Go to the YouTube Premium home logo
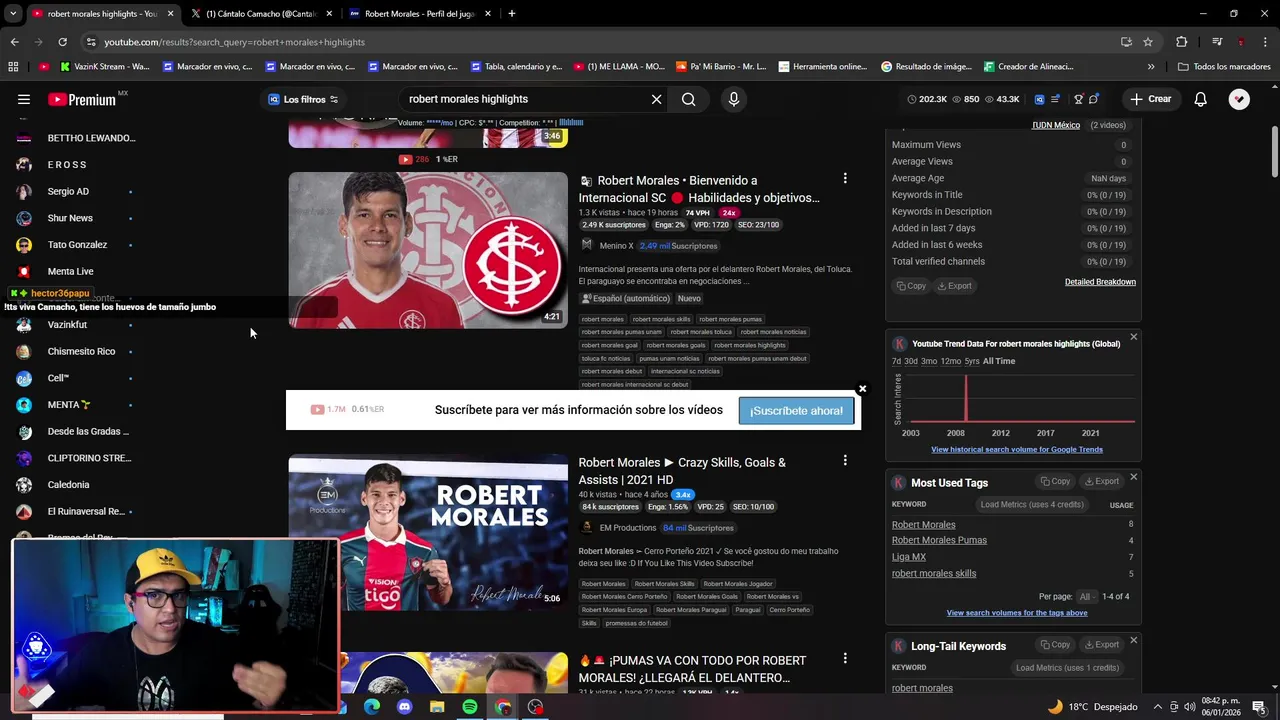Viewport: 1280px width, 720px height. tap(82, 99)
